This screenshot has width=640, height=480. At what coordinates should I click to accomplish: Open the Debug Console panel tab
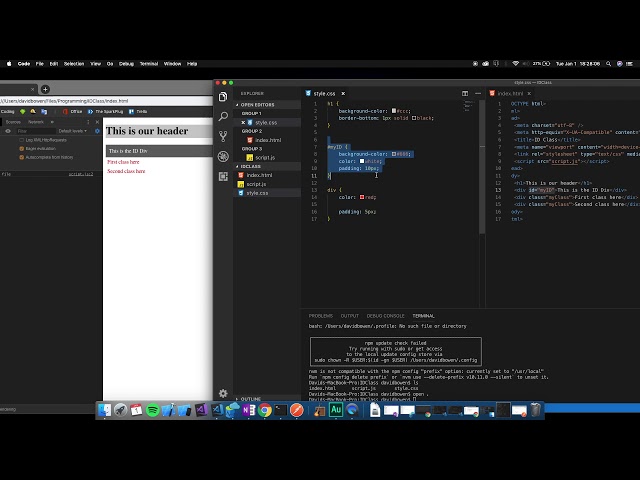click(385, 316)
